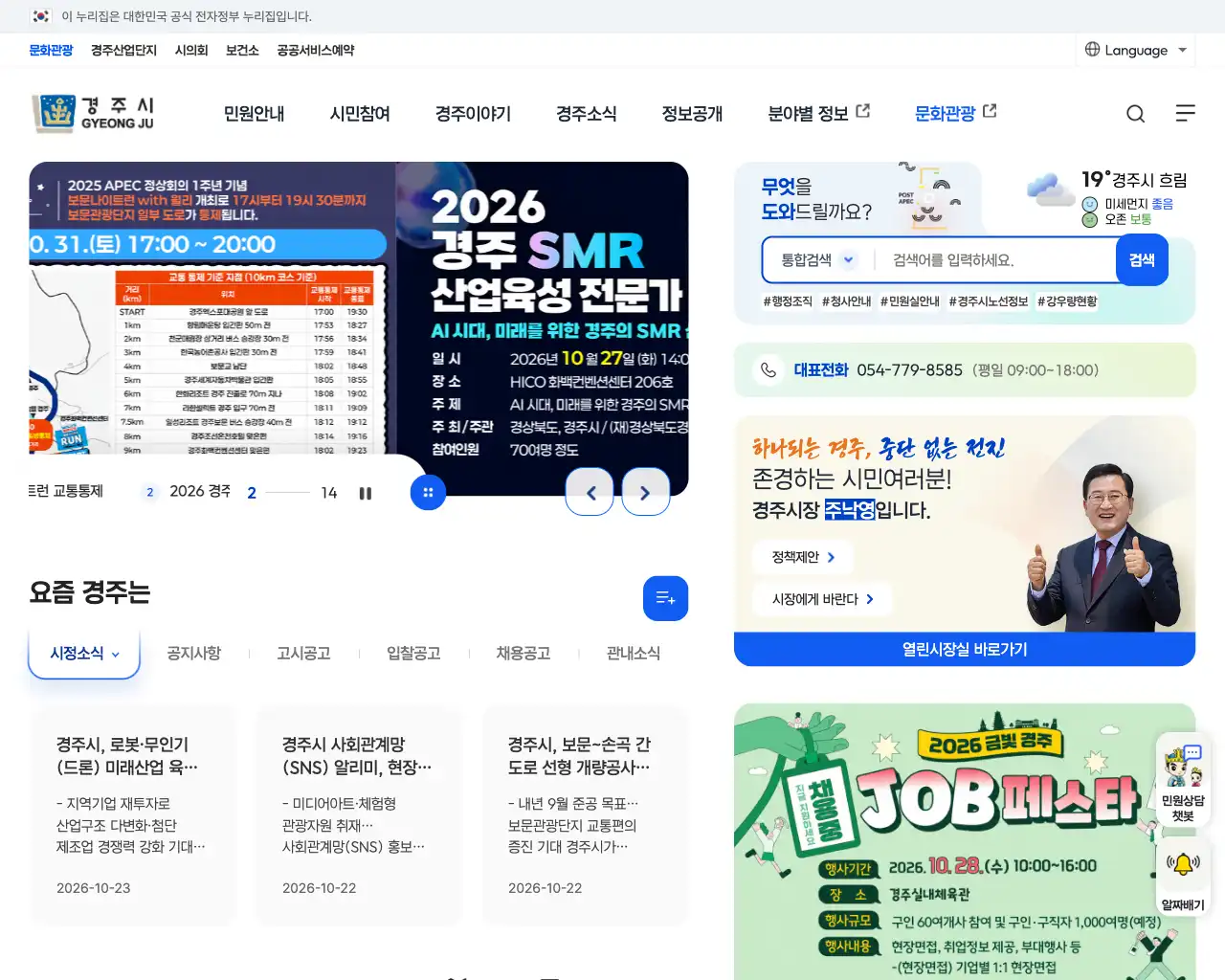The height and width of the screenshot is (980, 1225).
Task: Click the #행정조직 hashtag
Action: click(788, 301)
